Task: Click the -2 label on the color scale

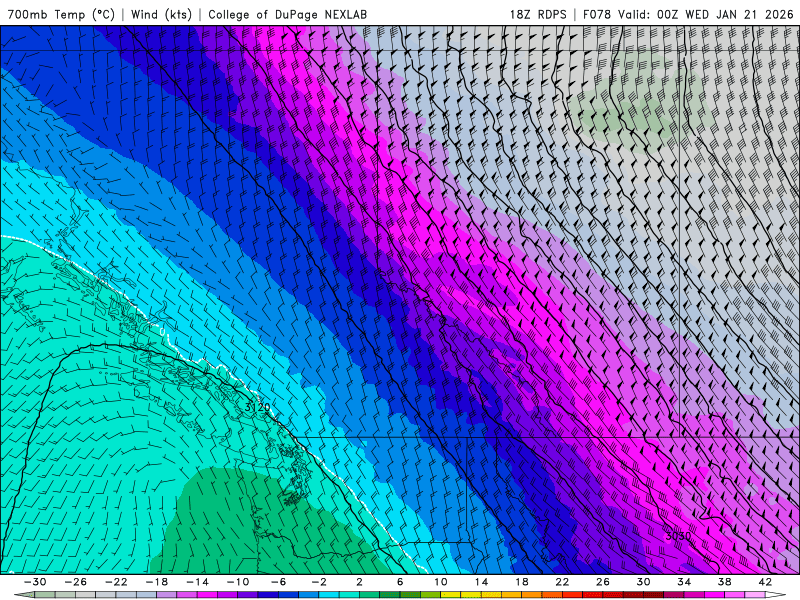Action: pos(319,582)
